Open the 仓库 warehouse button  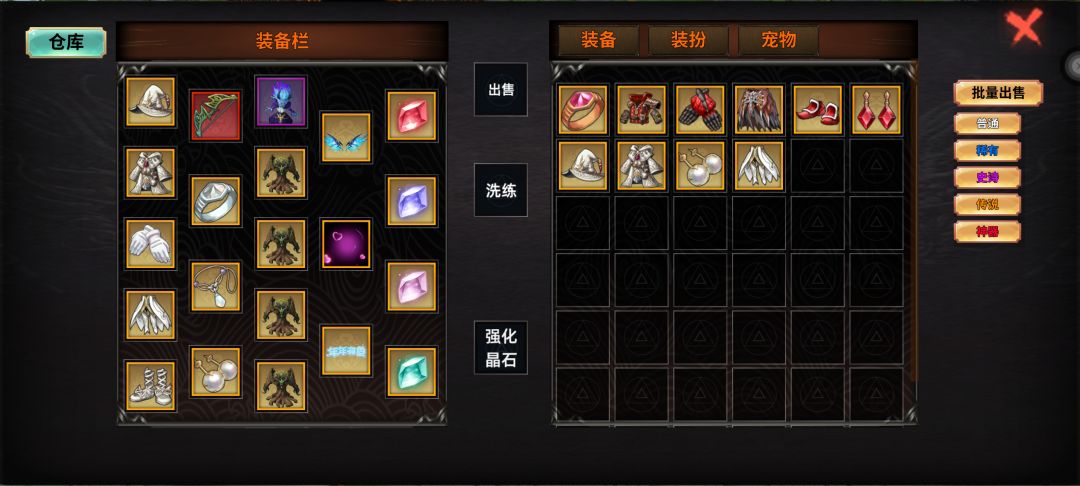[66, 42]
